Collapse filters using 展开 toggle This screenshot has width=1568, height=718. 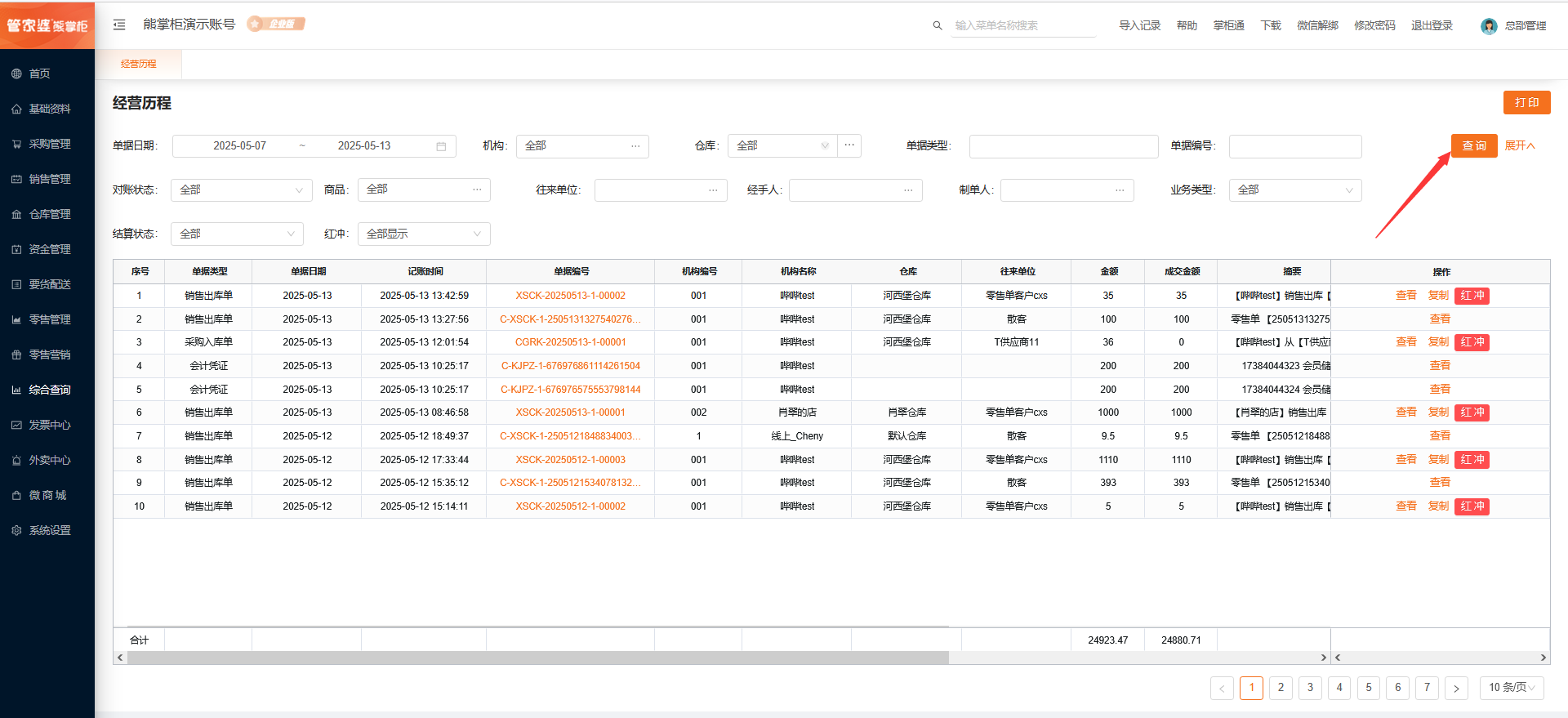pos(1520,145)
